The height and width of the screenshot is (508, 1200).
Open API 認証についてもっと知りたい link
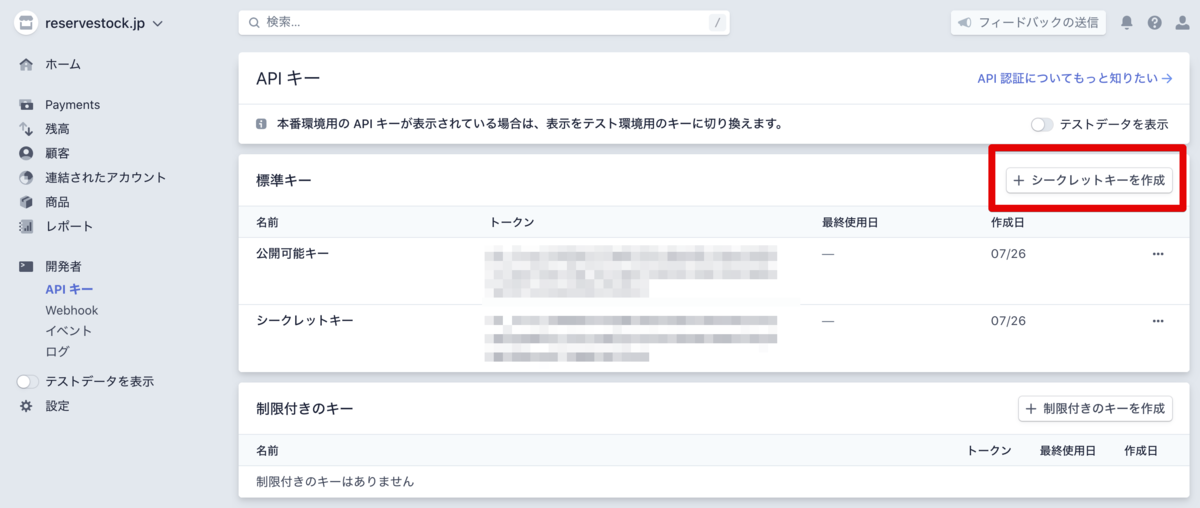click(x=1075, y=78)
